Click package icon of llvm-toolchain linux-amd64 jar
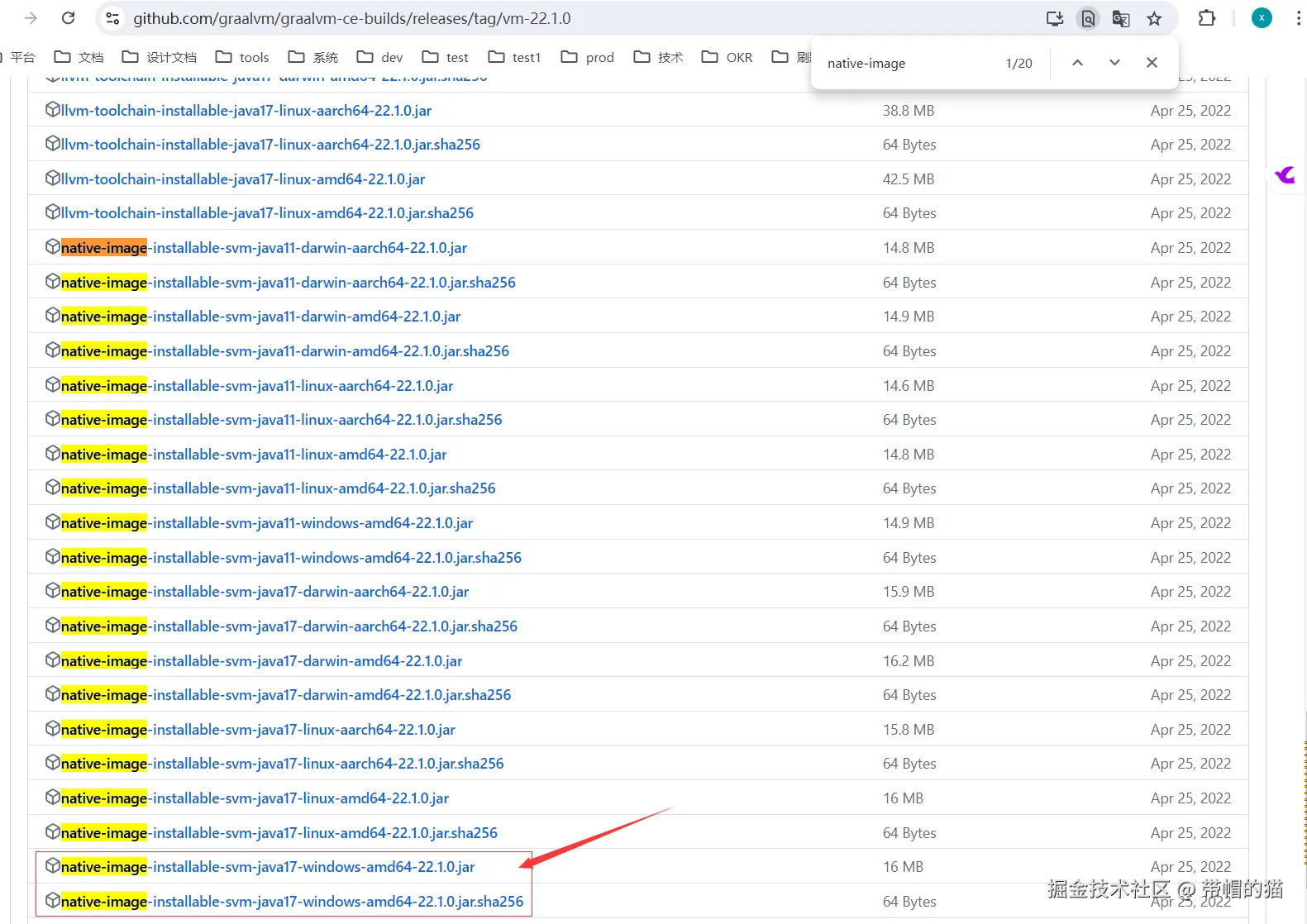1307x924 pixels. 53,179
